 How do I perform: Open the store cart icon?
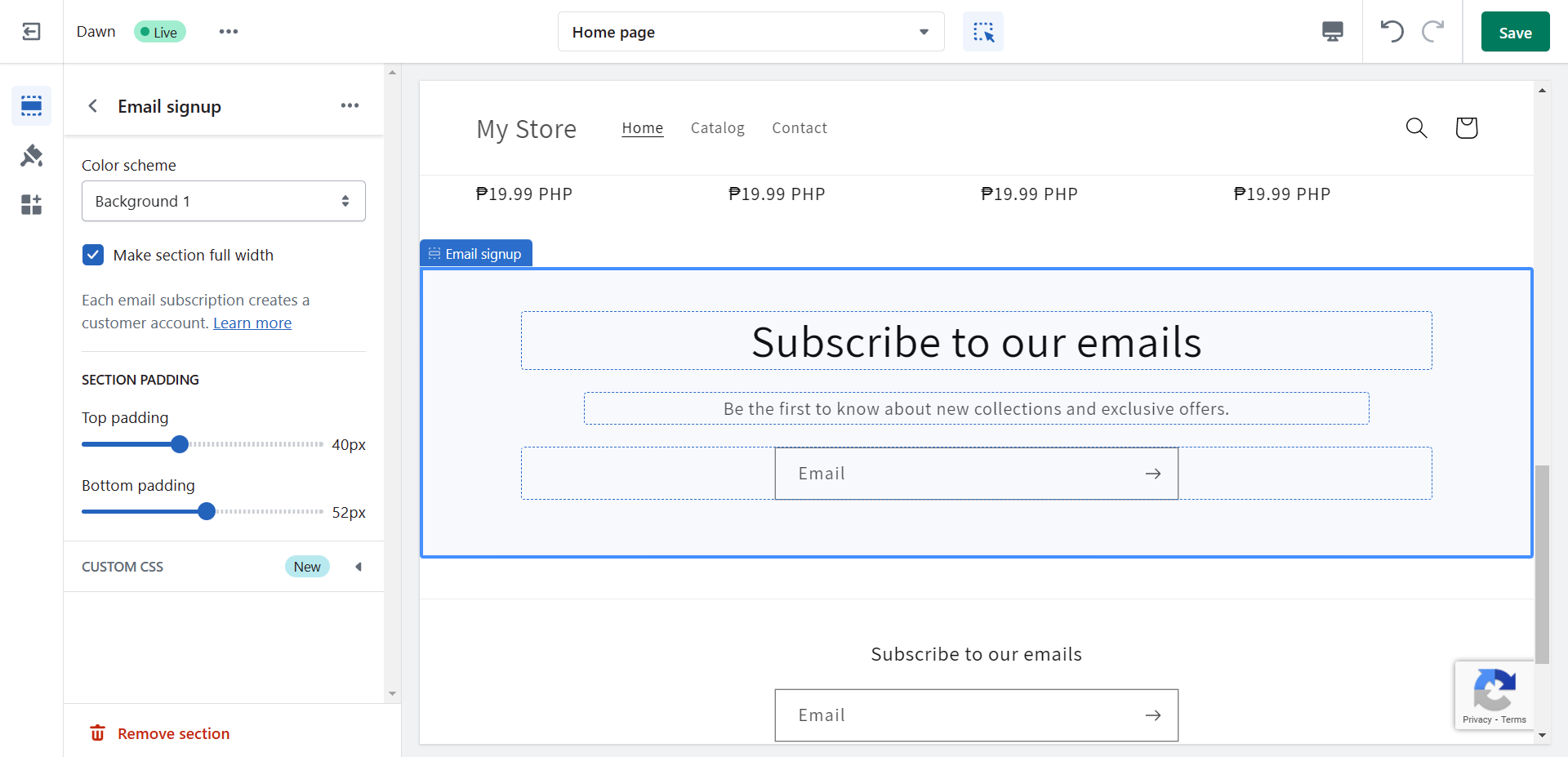1467,127
